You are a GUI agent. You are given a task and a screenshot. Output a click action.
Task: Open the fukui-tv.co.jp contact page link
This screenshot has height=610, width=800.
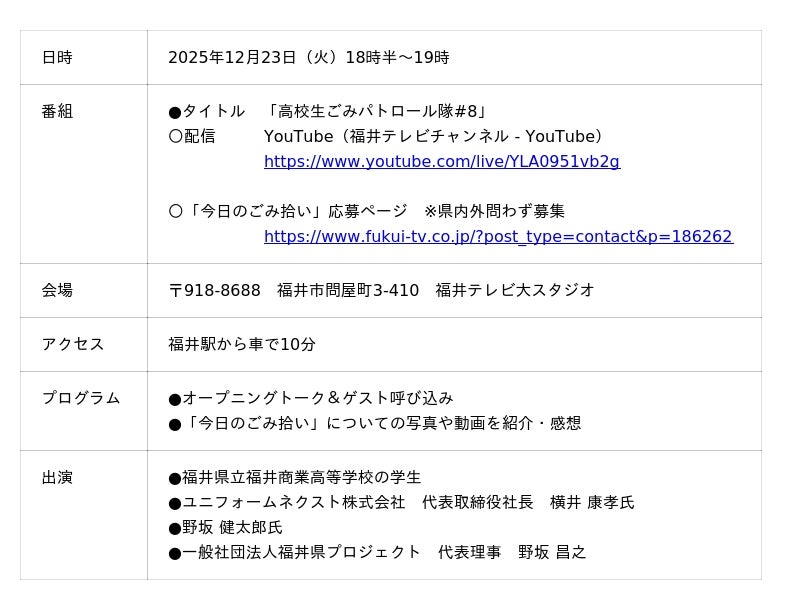point(498,237)
